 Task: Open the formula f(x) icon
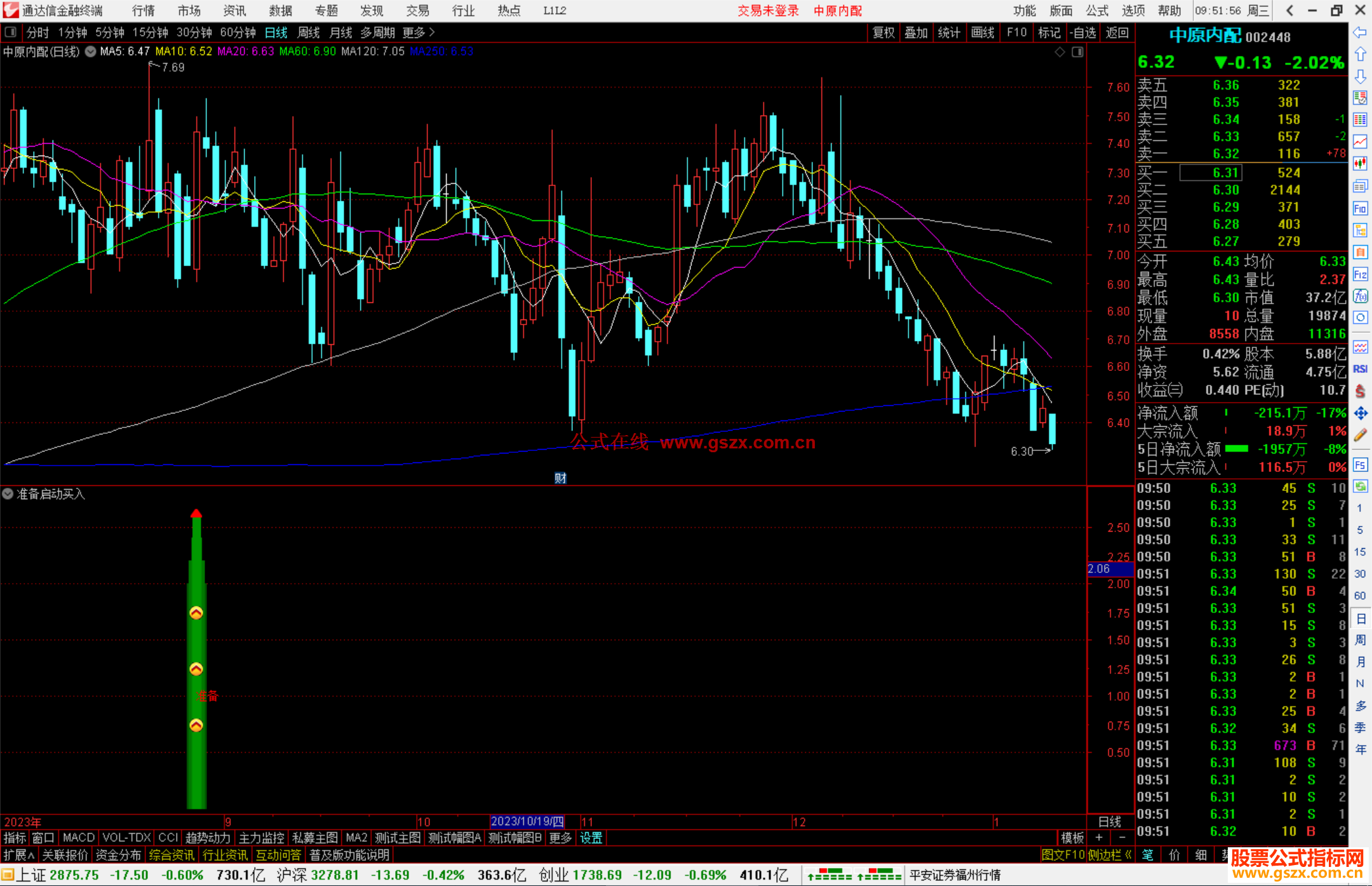(1360, 297)
